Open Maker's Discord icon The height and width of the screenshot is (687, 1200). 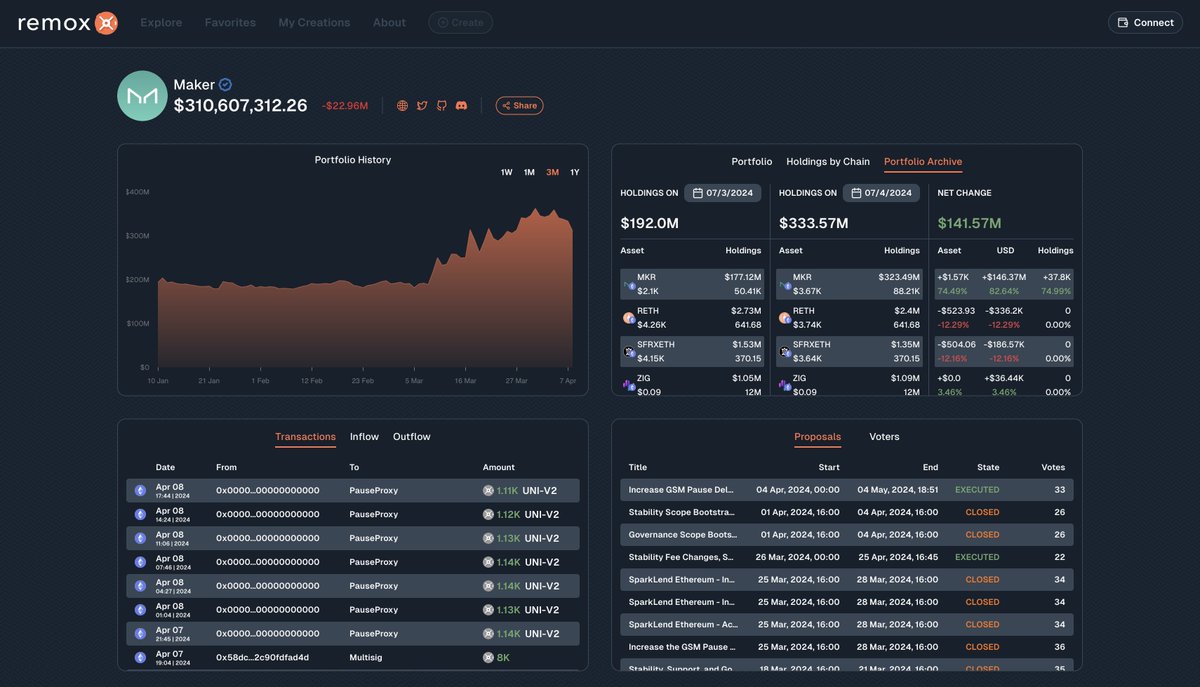[461, 105]
